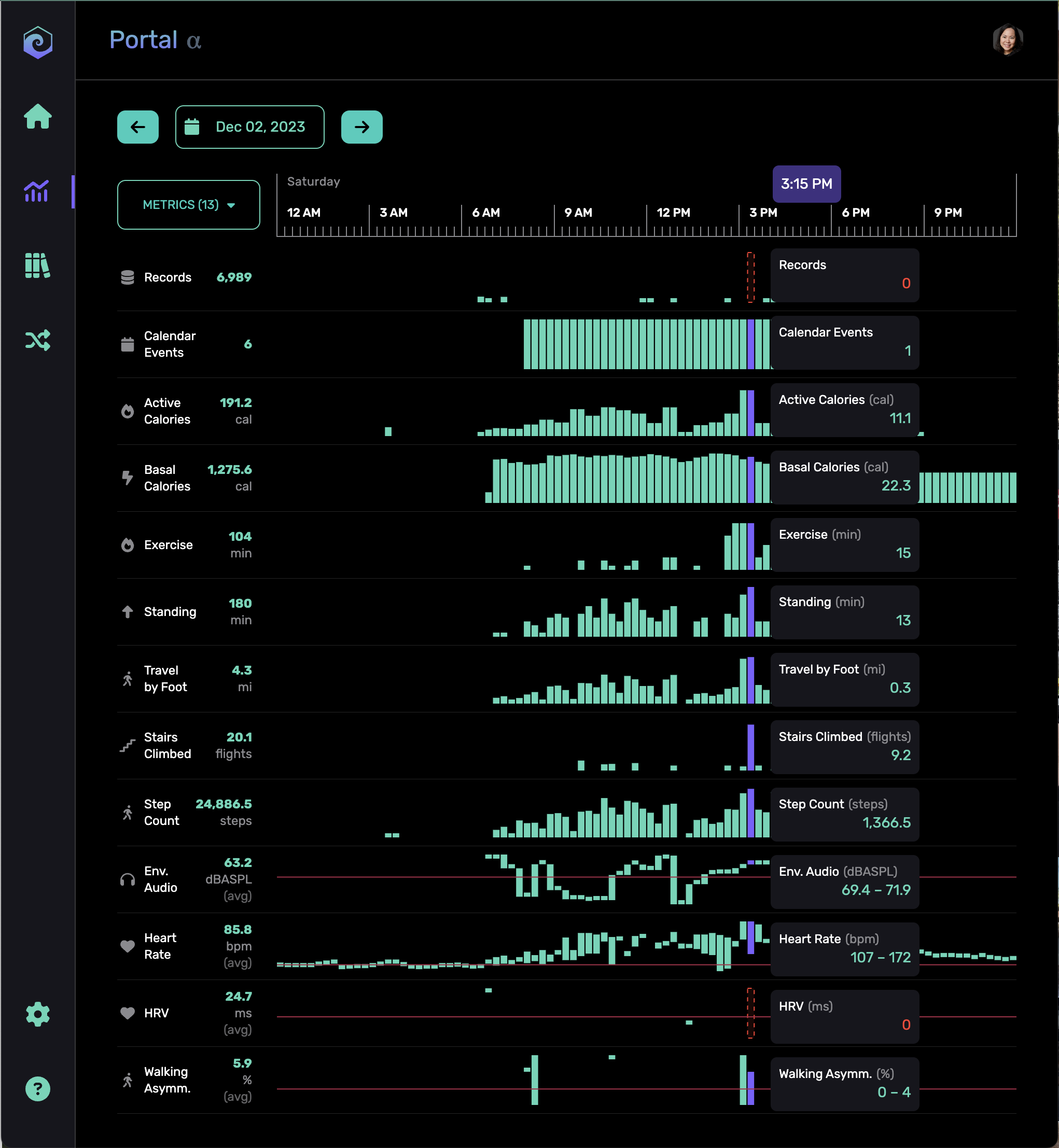Image resolution: width=1059 pixels, height=1148 pixels.
Task: Go to next day with right arrow
Action: tap(361, 127)
